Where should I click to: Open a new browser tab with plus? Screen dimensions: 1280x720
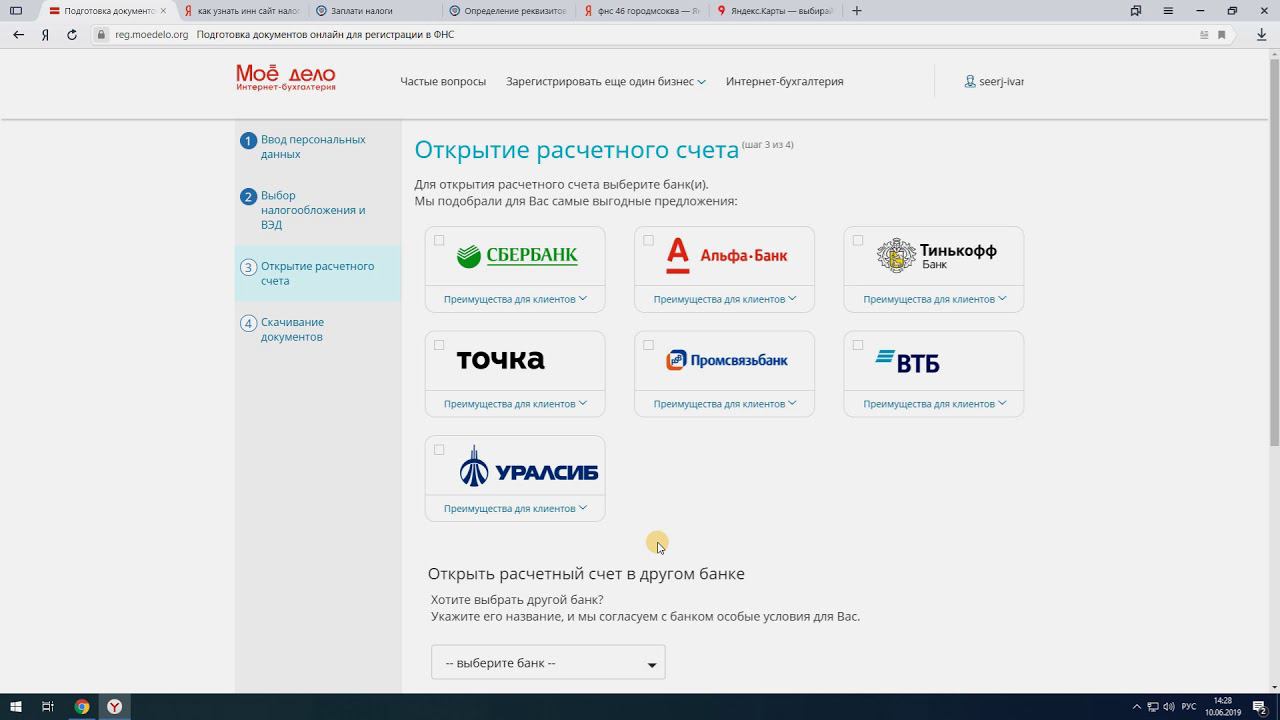click(857, 11)
